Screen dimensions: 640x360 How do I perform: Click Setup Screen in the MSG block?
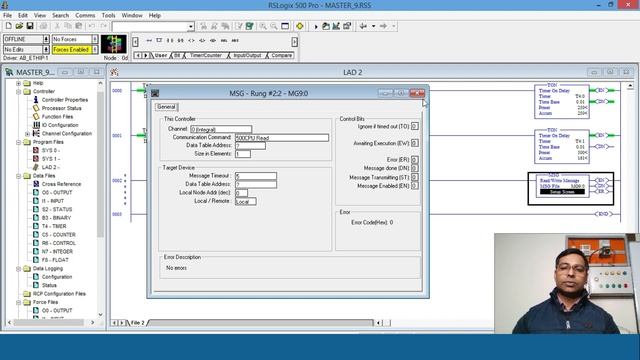click(562, 191)
